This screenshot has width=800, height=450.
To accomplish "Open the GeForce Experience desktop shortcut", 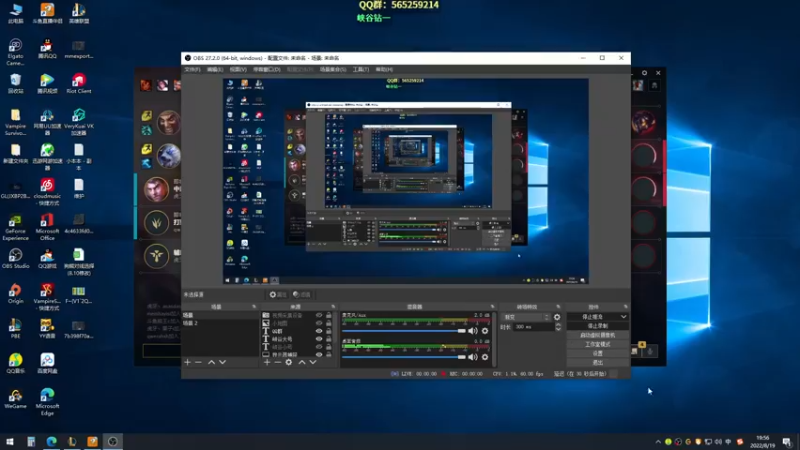I will pyautogui.click(x=15, y=227).
